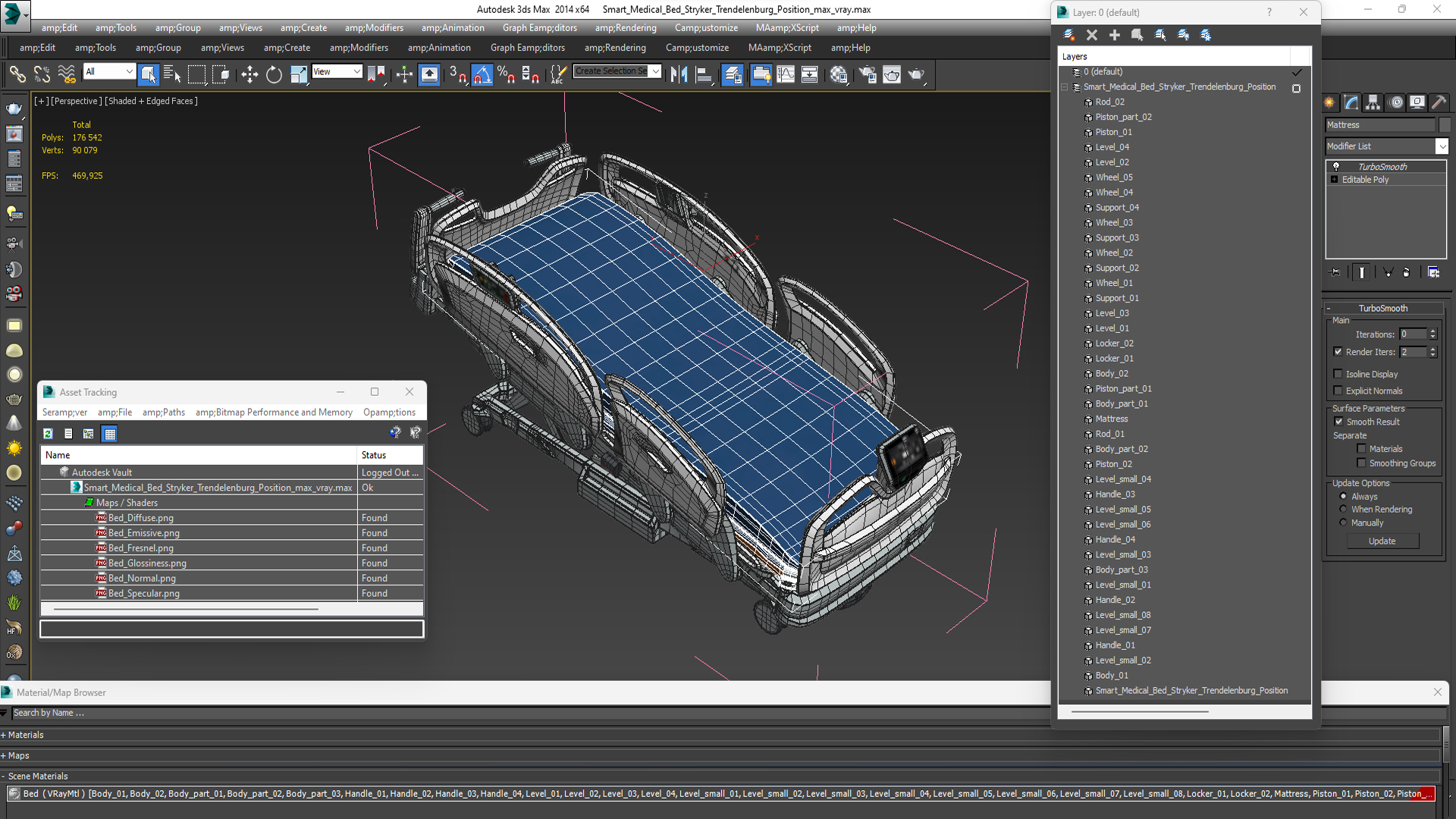Collapse Smart_Medical_Bed layer tree
Screen dimensions: 1456x819
point(1065,87)
